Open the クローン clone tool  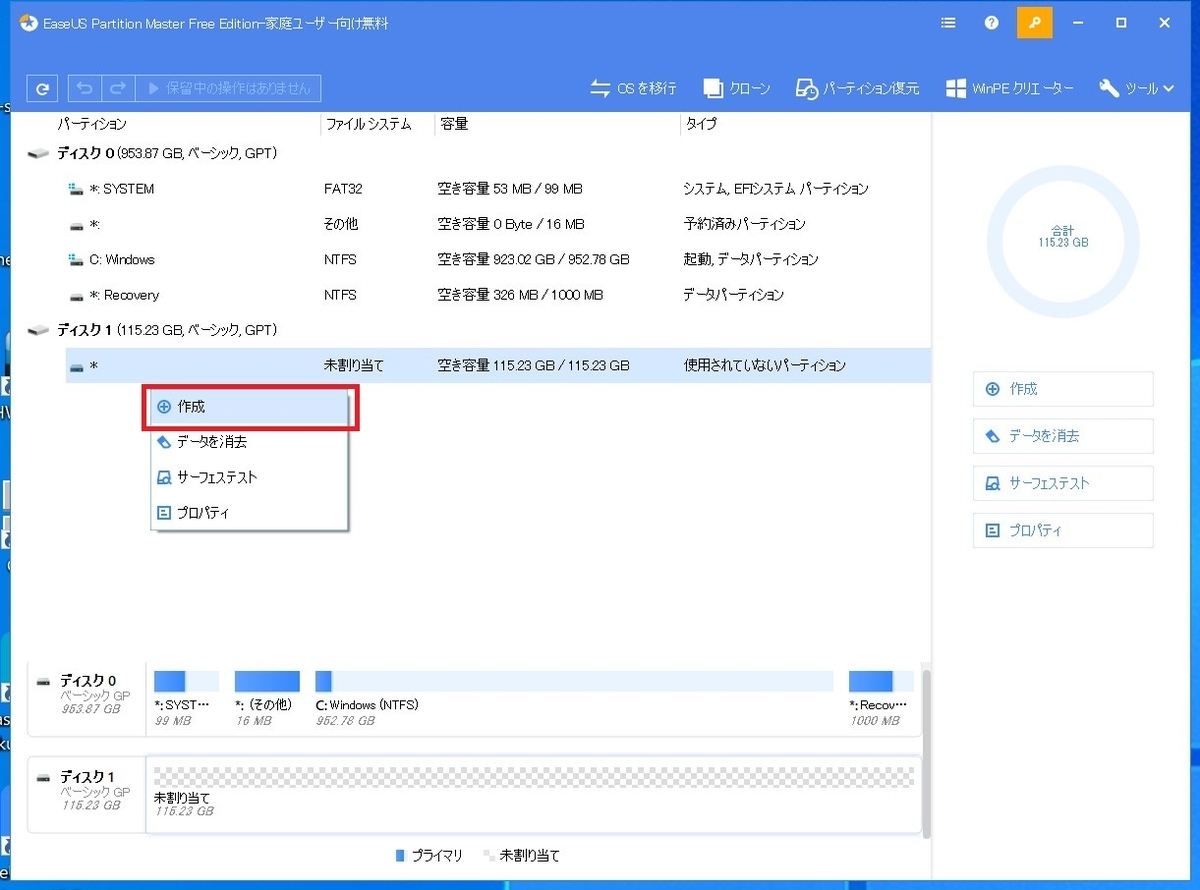click(737, 88)
